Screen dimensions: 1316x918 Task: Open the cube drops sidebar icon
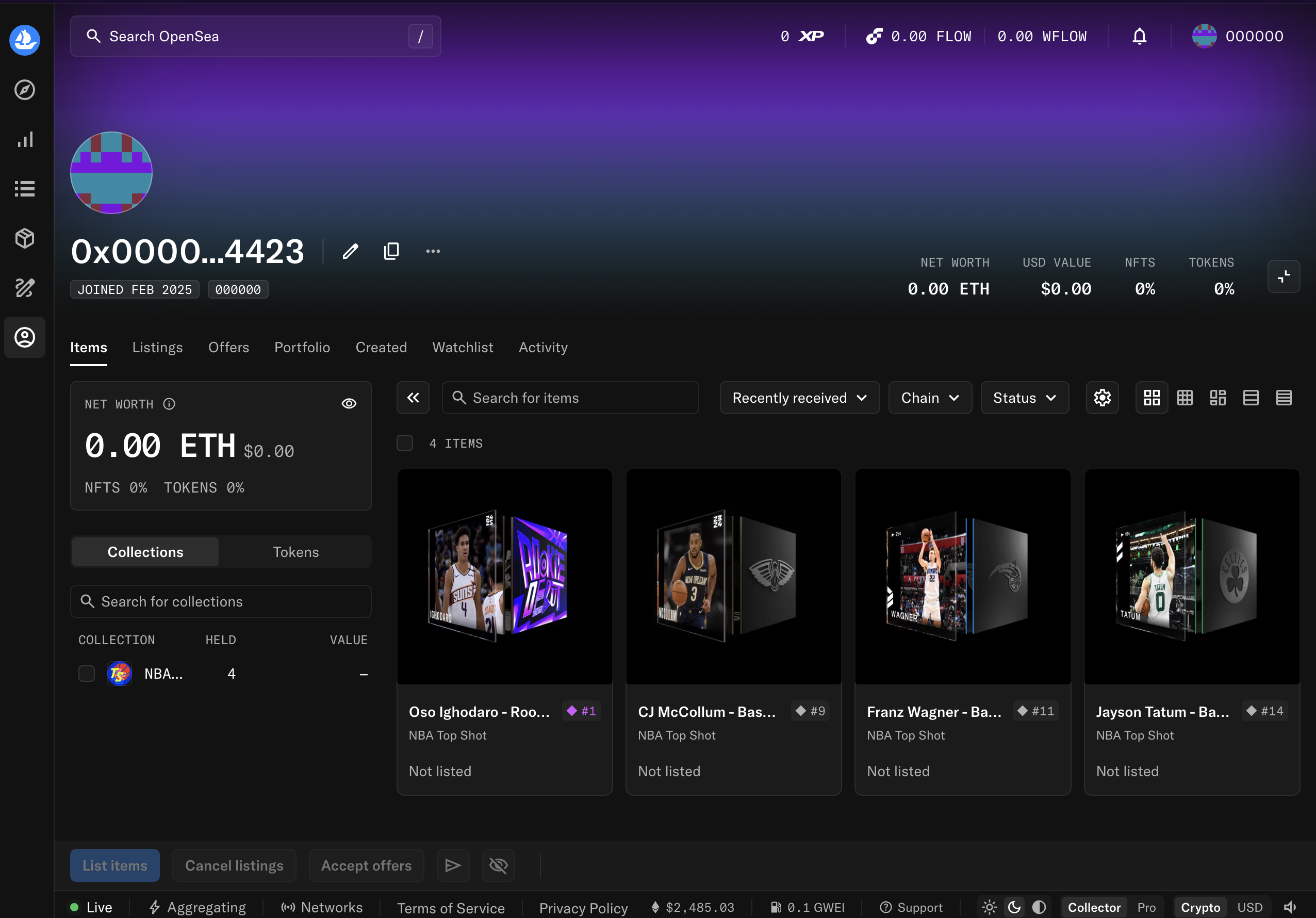pos(25,238)
